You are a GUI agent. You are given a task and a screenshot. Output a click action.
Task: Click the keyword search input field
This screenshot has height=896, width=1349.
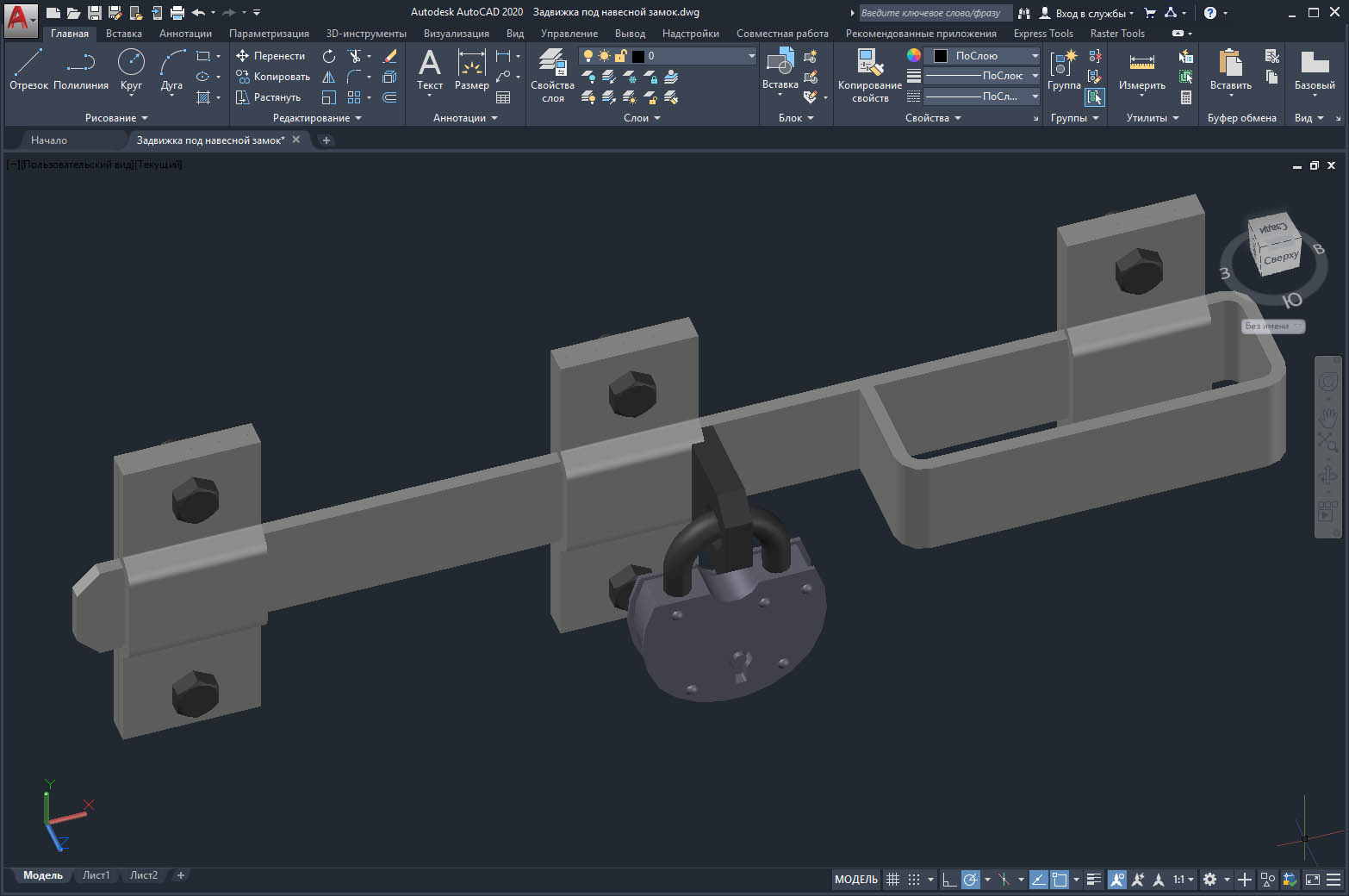(x=934, y=13)
